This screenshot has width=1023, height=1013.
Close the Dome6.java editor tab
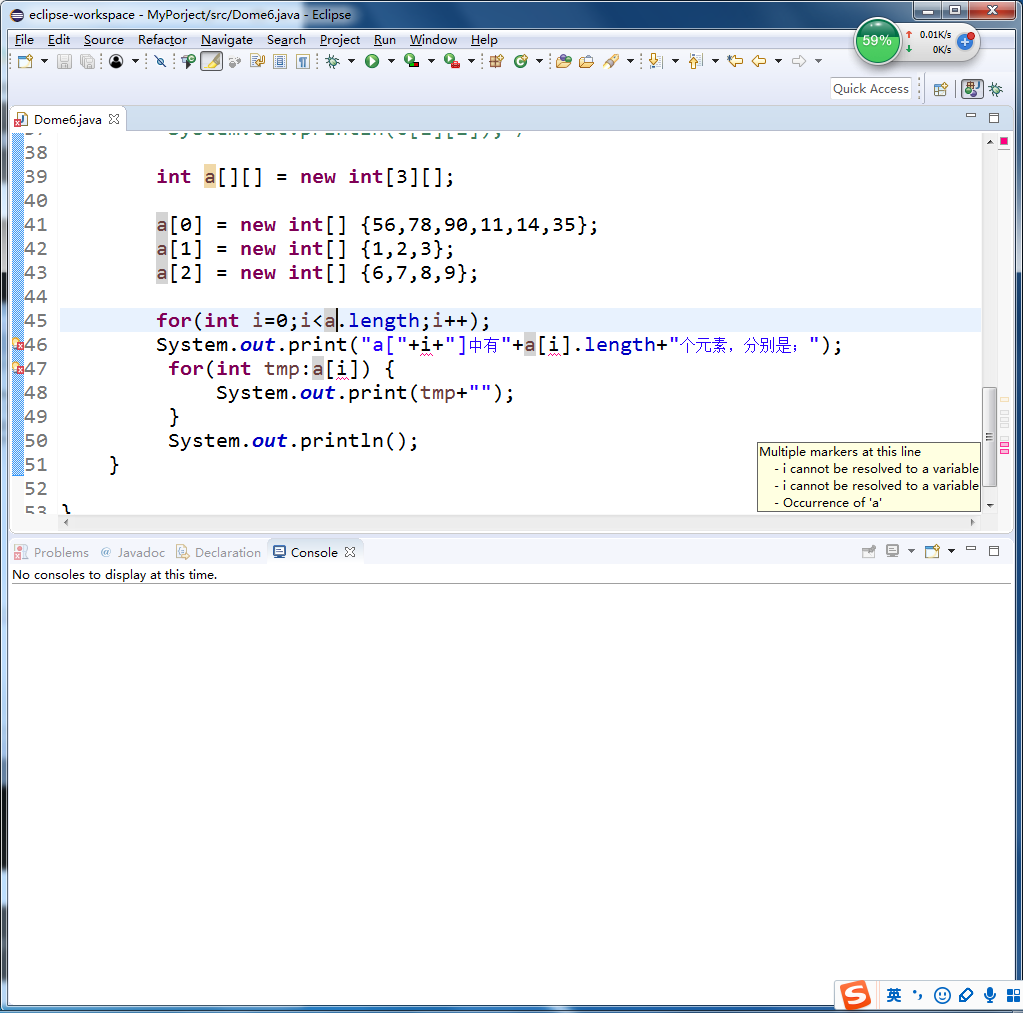point(114,119)
